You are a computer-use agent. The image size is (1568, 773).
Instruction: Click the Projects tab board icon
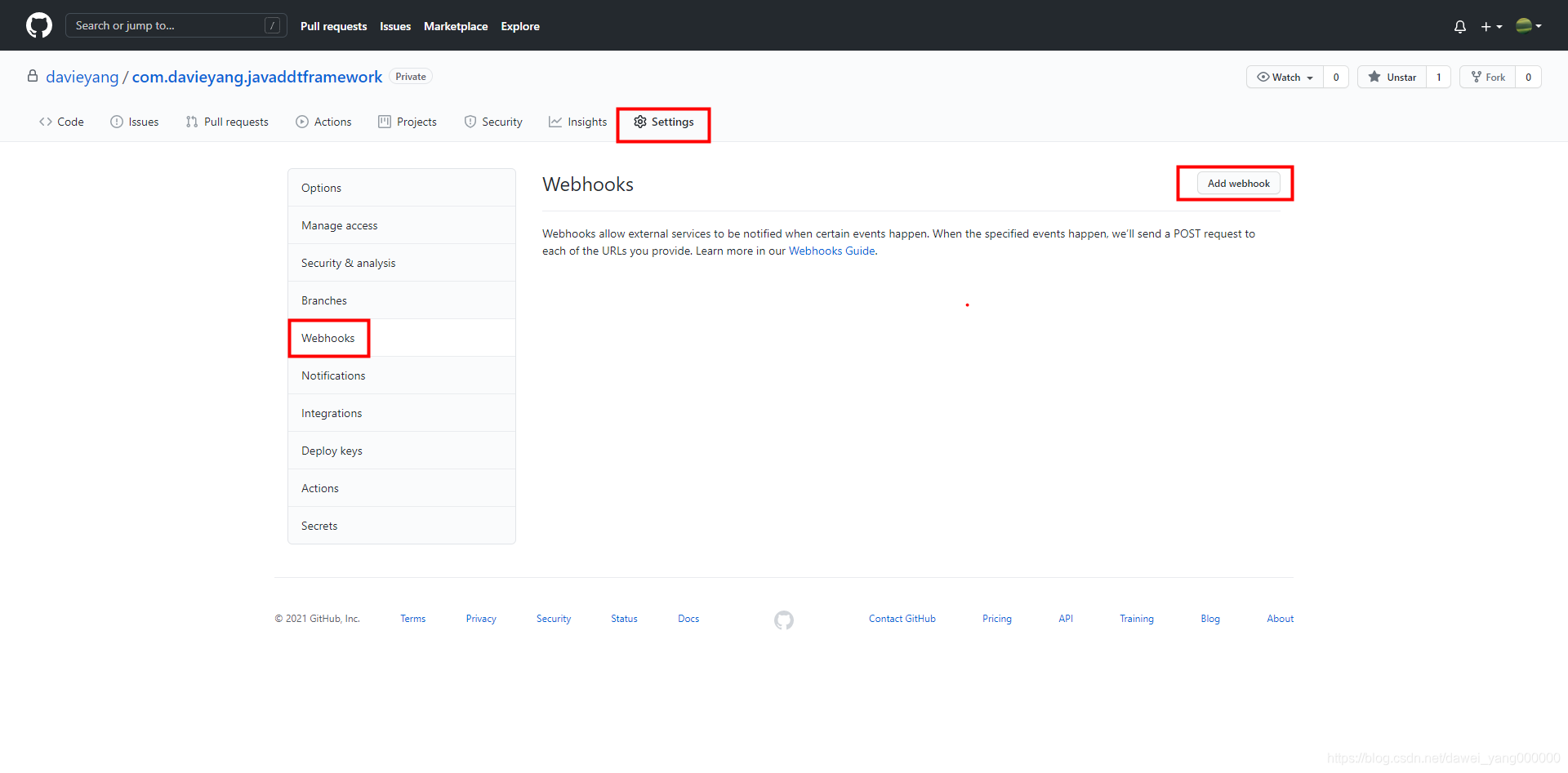[x=385, y=122]
